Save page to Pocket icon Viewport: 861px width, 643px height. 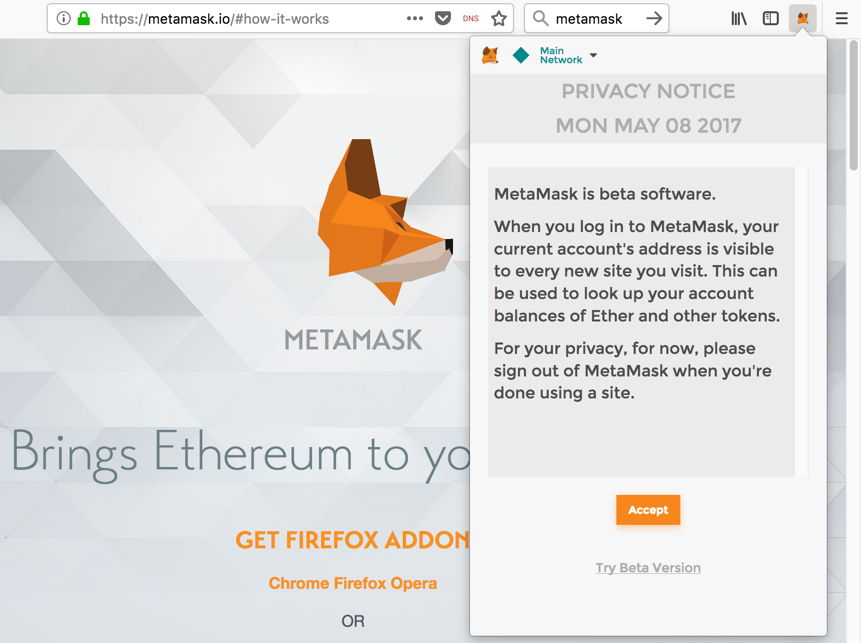[443, 19]
